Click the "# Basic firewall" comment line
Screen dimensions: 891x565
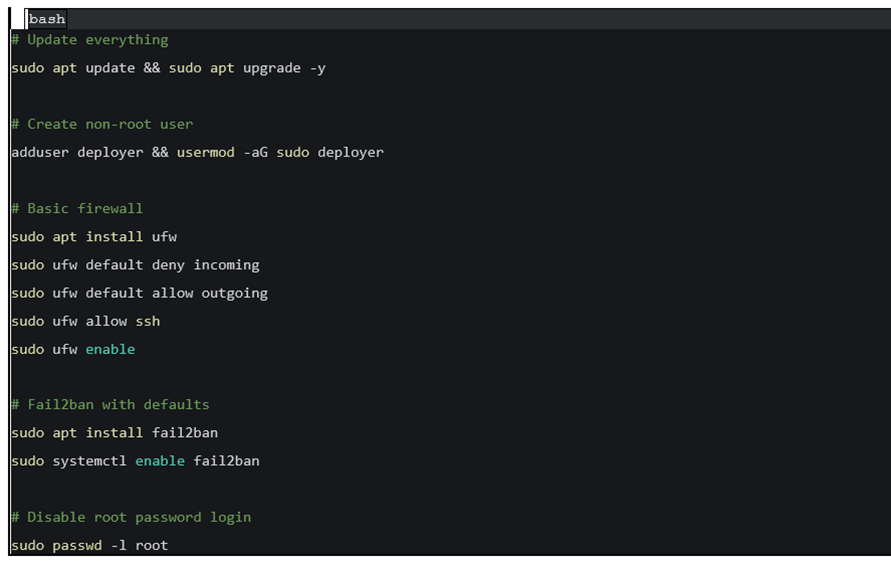click(x=77, y=208)
